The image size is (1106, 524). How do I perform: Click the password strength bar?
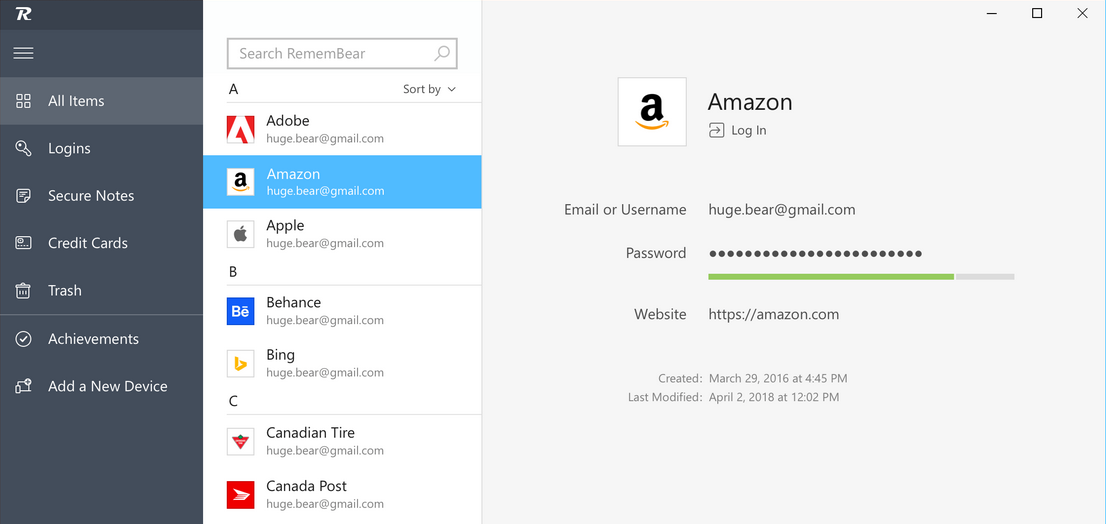[x=860, y=276]
